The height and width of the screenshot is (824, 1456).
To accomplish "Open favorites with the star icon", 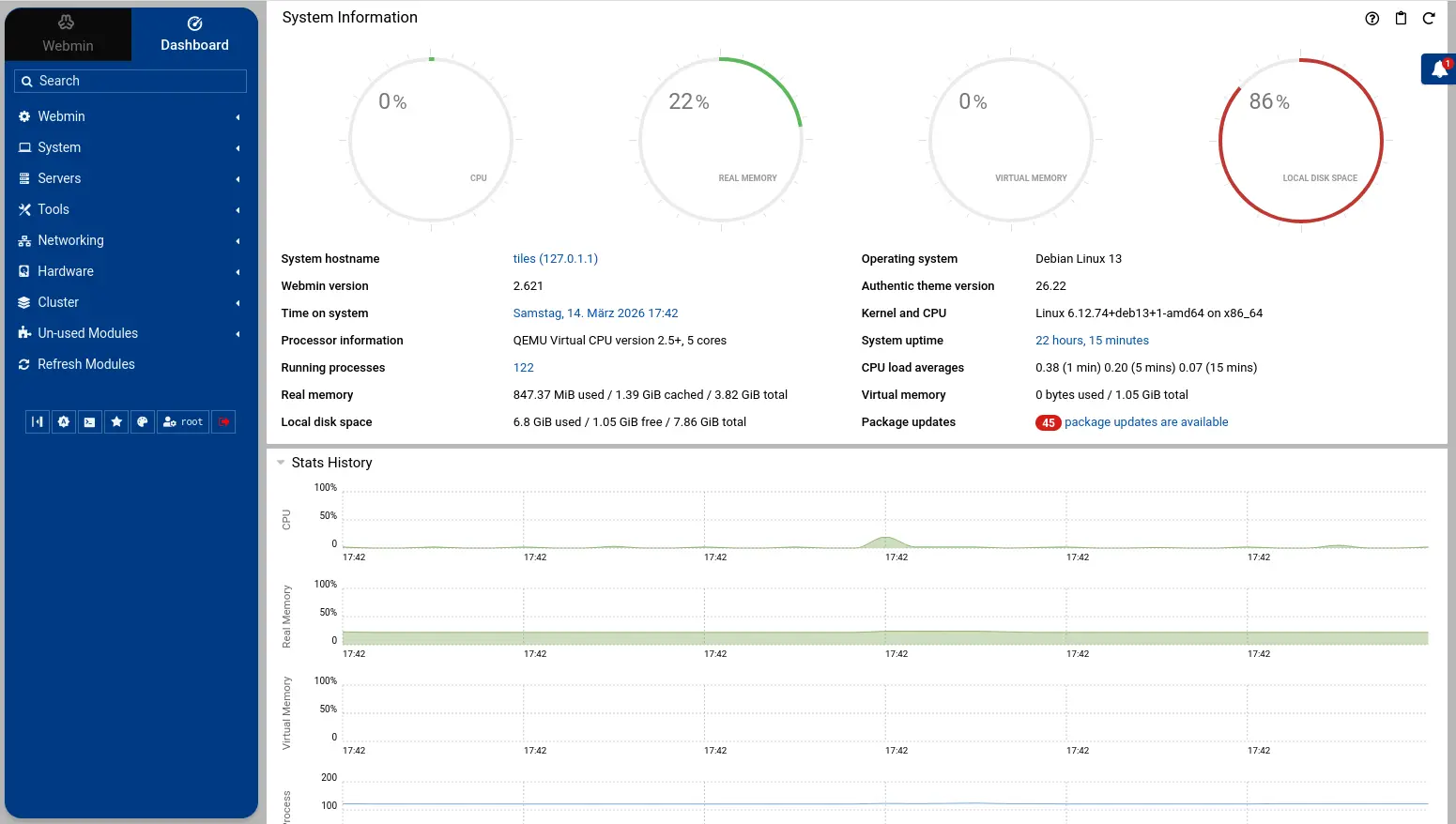I will 116,422.
